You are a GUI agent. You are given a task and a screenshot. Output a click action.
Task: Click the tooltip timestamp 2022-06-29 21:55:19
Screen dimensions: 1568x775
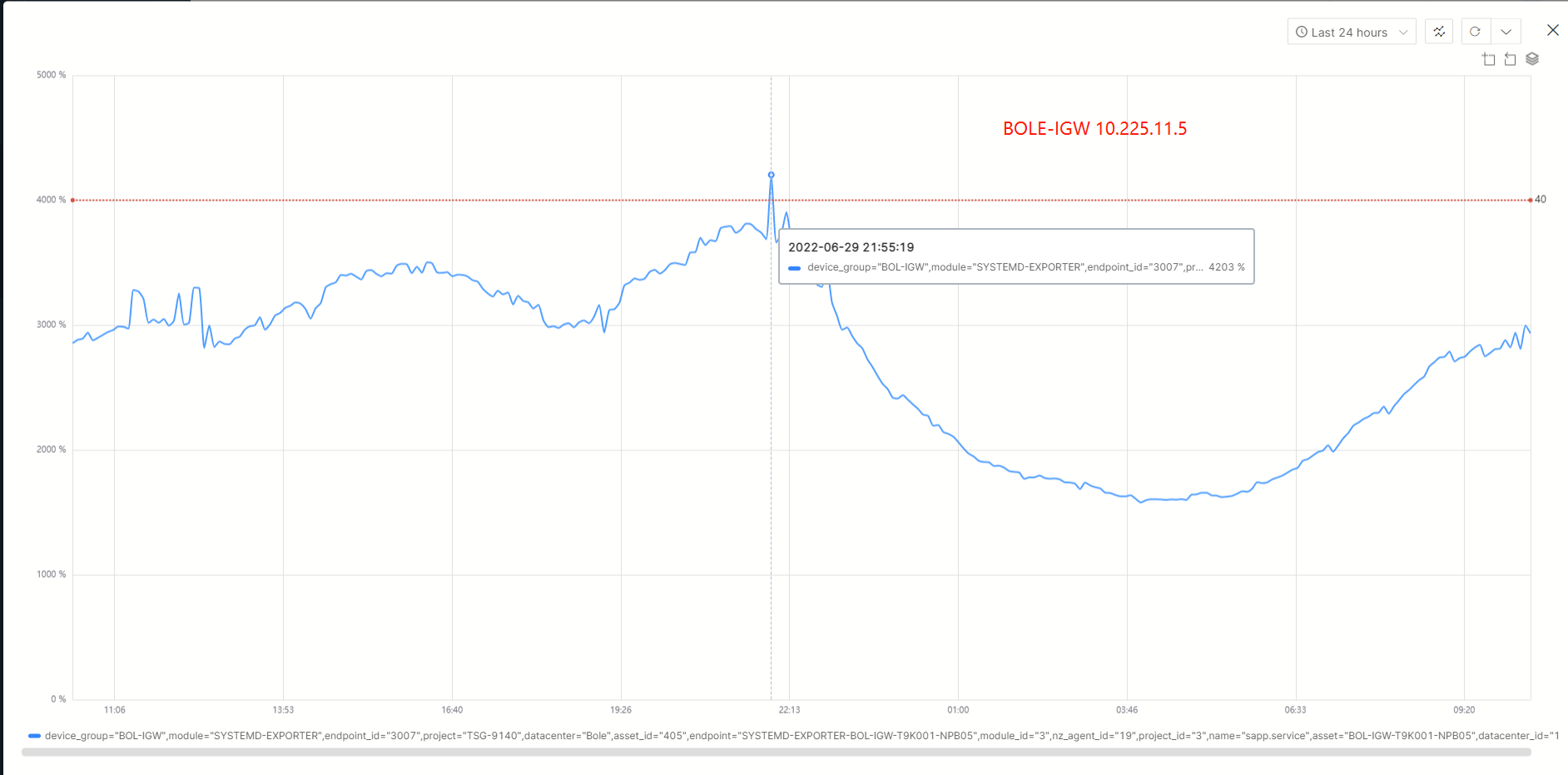851,247
